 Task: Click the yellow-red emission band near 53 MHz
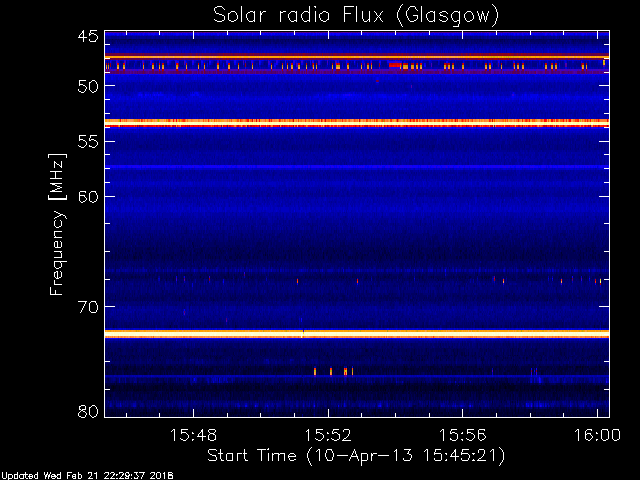click(x=357, y=123)
